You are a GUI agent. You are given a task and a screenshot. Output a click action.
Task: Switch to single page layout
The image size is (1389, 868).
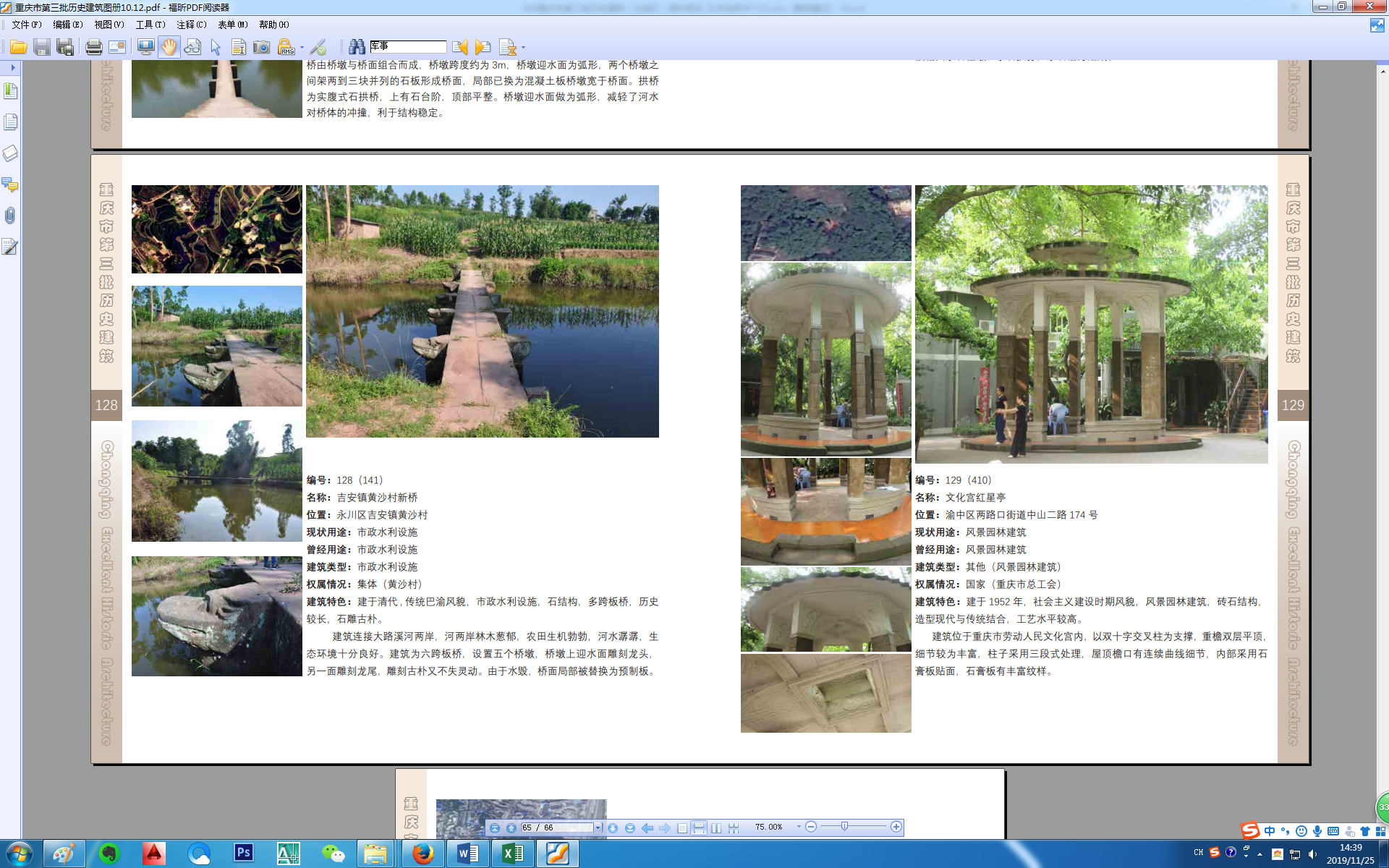(x=682, y=827)
